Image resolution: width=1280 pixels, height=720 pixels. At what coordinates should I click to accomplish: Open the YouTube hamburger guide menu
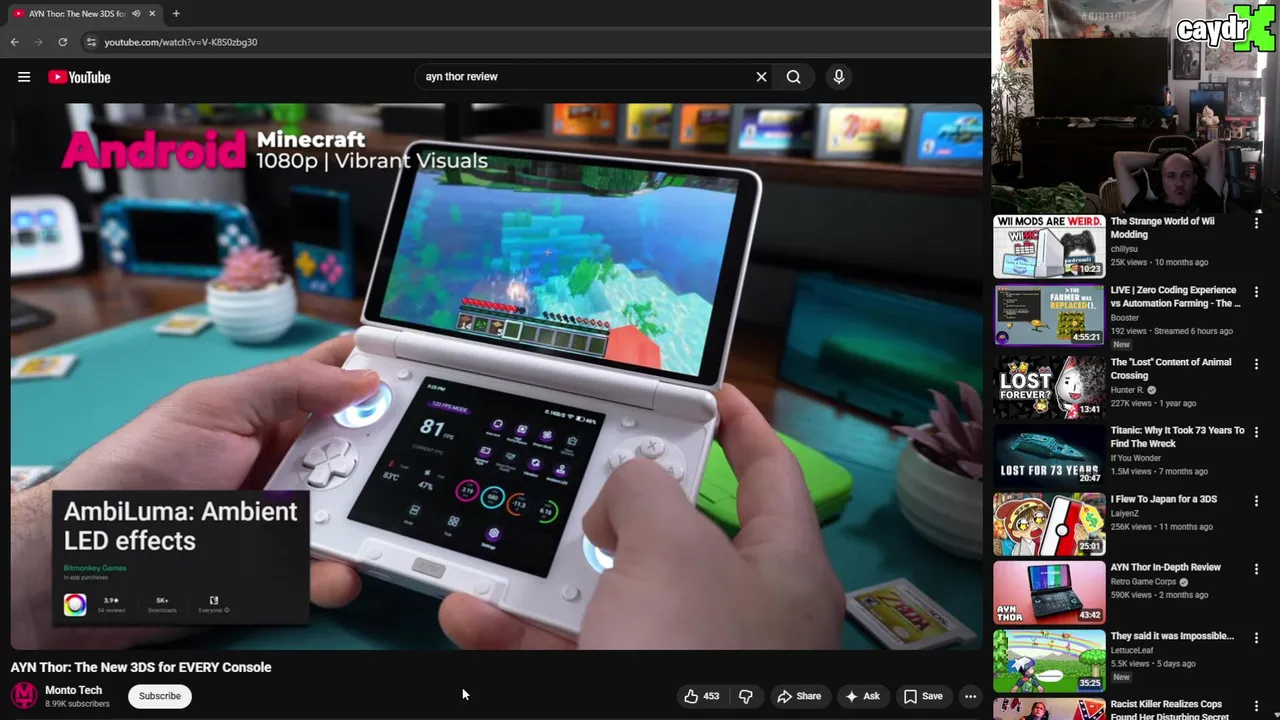pyautogui.click(x=24, y=77)
